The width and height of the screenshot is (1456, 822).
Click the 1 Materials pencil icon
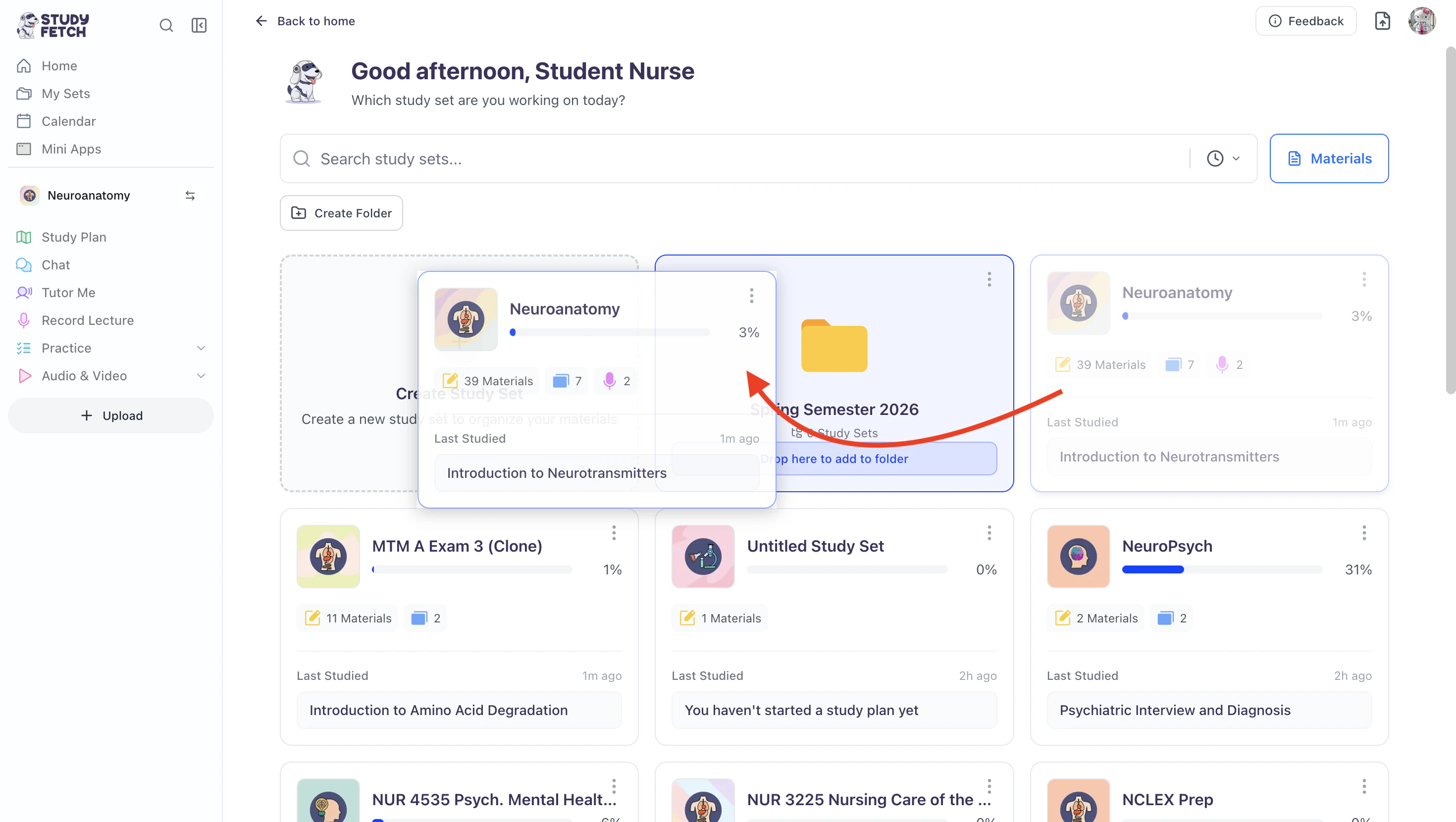(687, 618)
